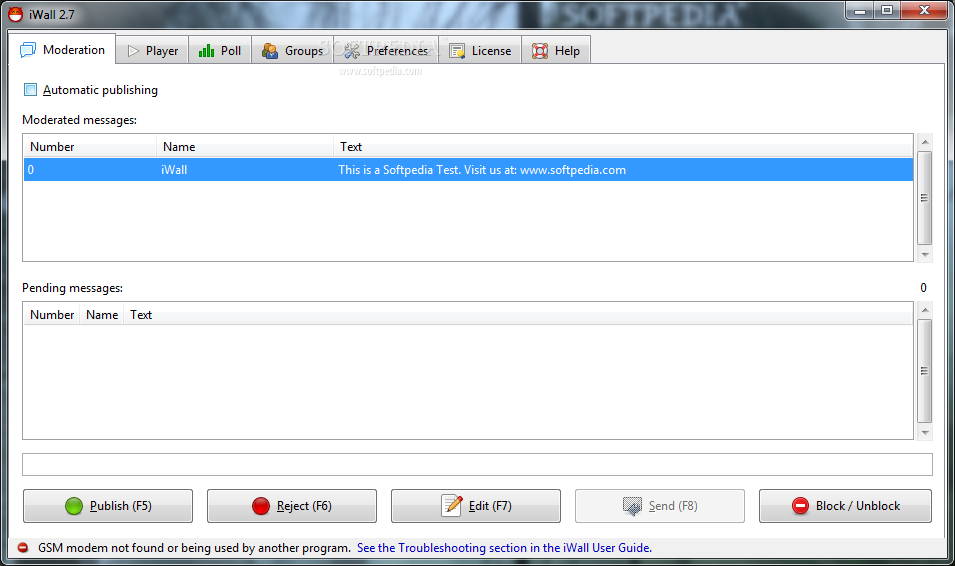The width and height of the screenshot is (955, 566).
Task: Click moderated messages scrollbar down arrow
Action: 925,255
